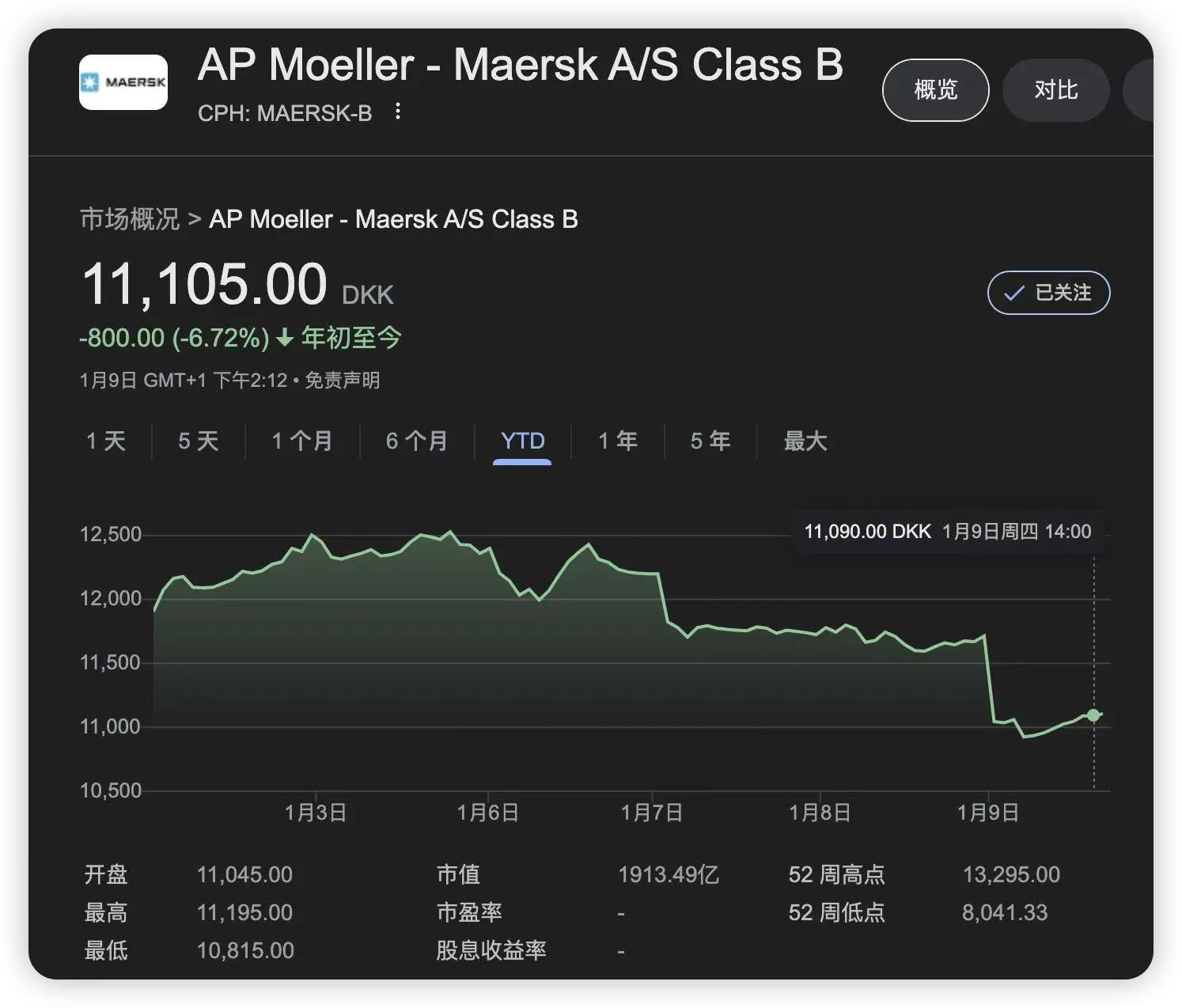Open the 对比 compare button
This screenshot has width=1182, height=1008.
pos(1055,90)
